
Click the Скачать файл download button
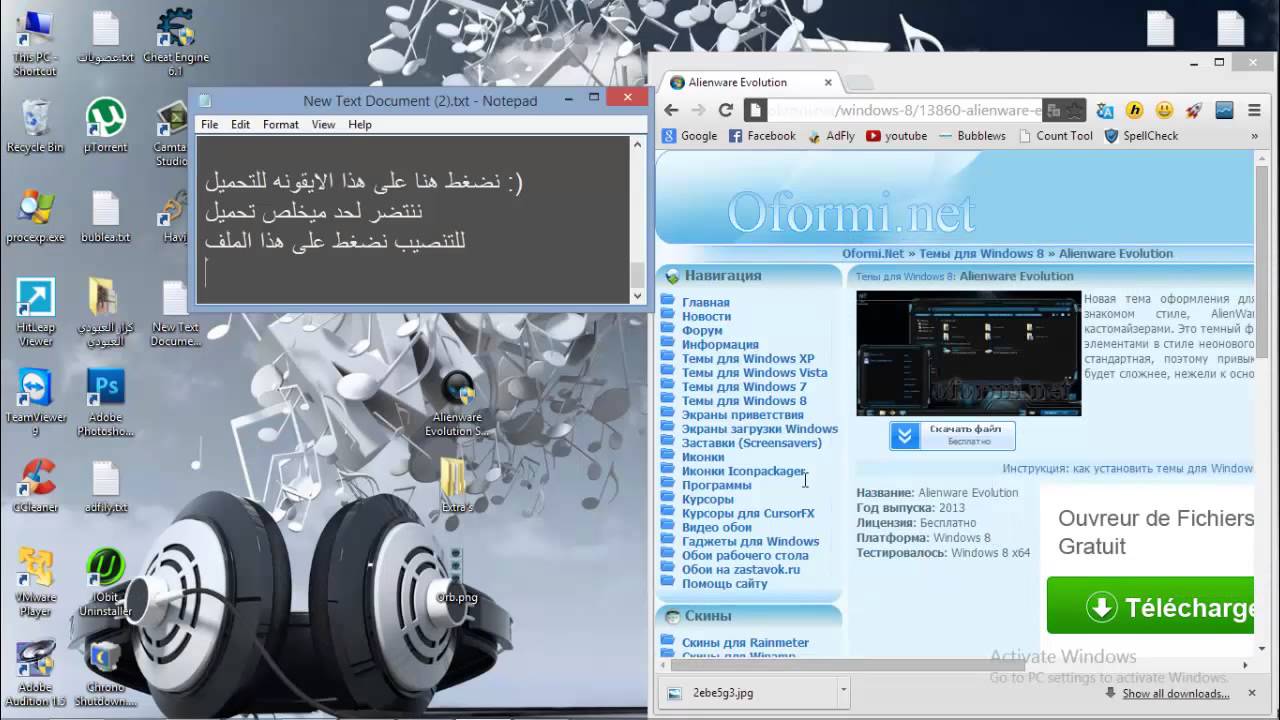coord(952,435)
